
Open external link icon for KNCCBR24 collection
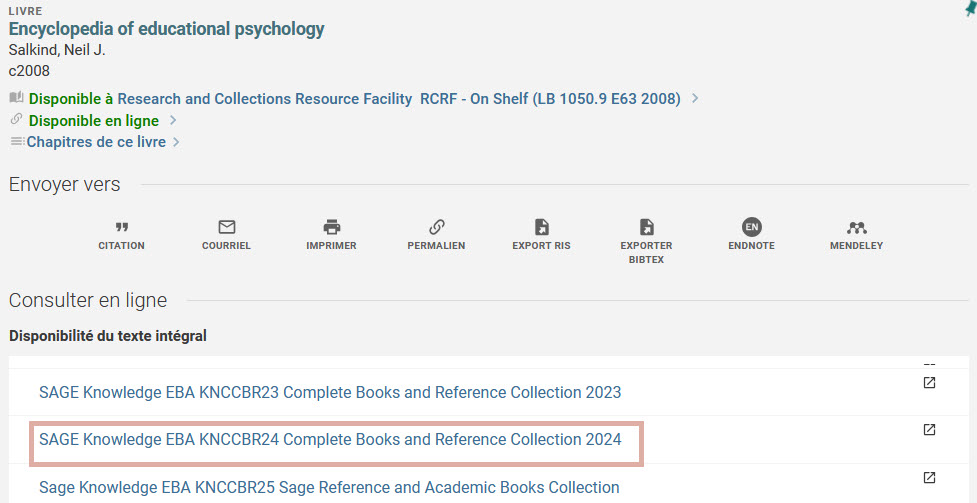(929, 430)
